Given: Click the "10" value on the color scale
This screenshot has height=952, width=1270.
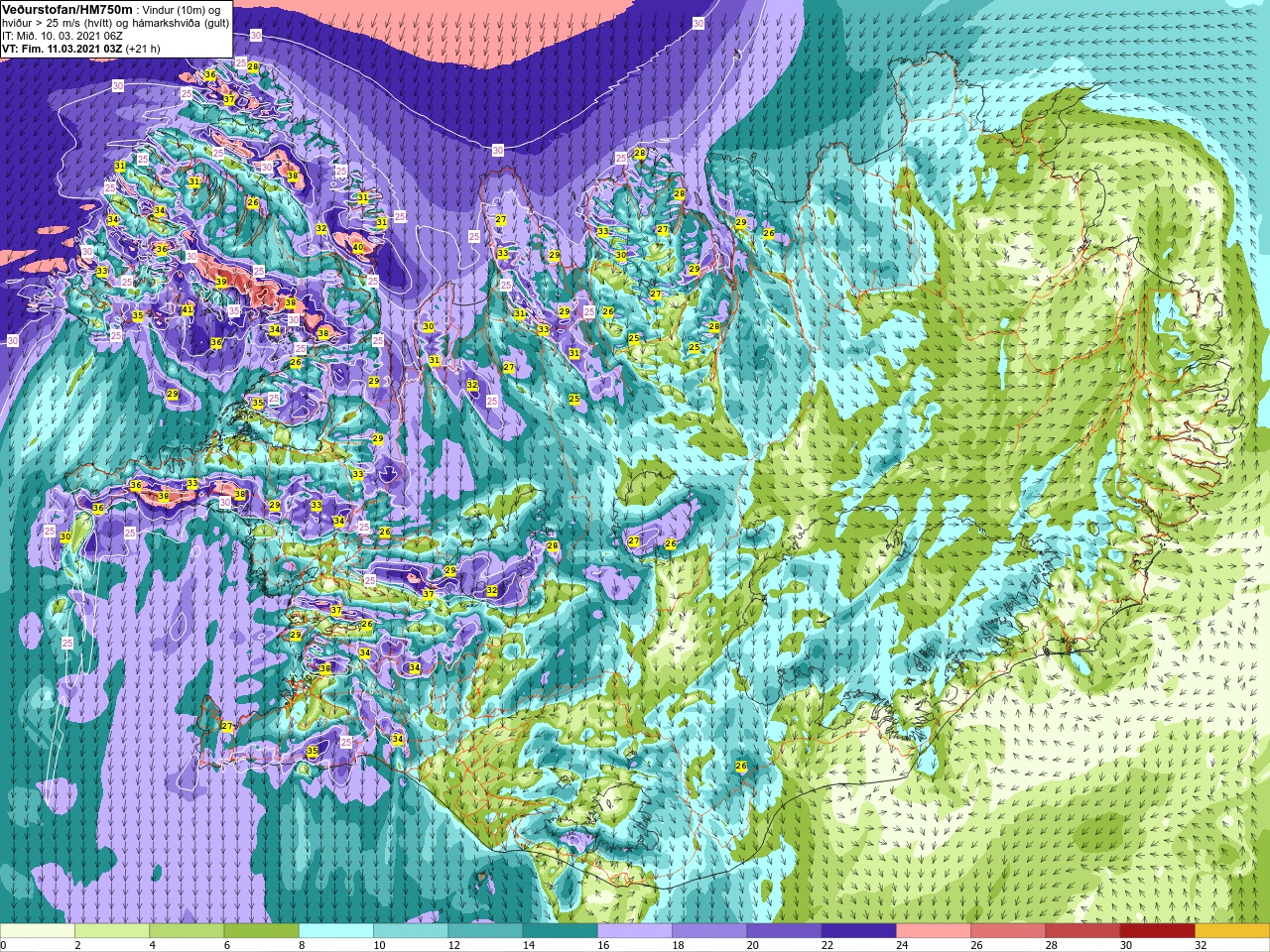Looking at the screenshot, I should [x=379, y=945].
